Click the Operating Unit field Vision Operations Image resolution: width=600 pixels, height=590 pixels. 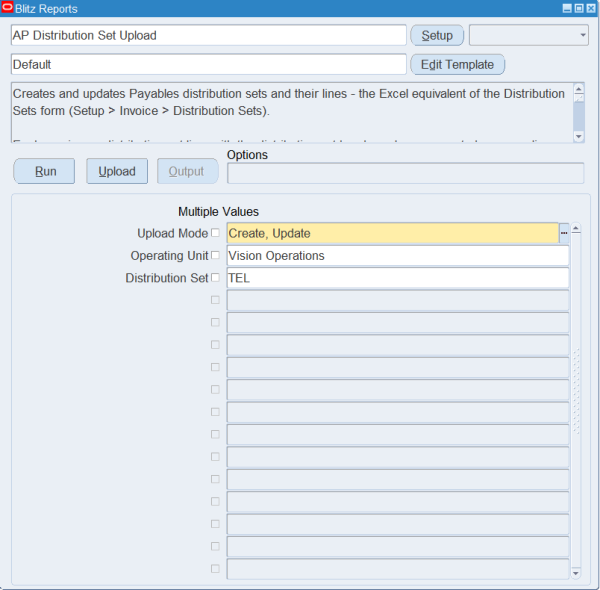point(398,256)
